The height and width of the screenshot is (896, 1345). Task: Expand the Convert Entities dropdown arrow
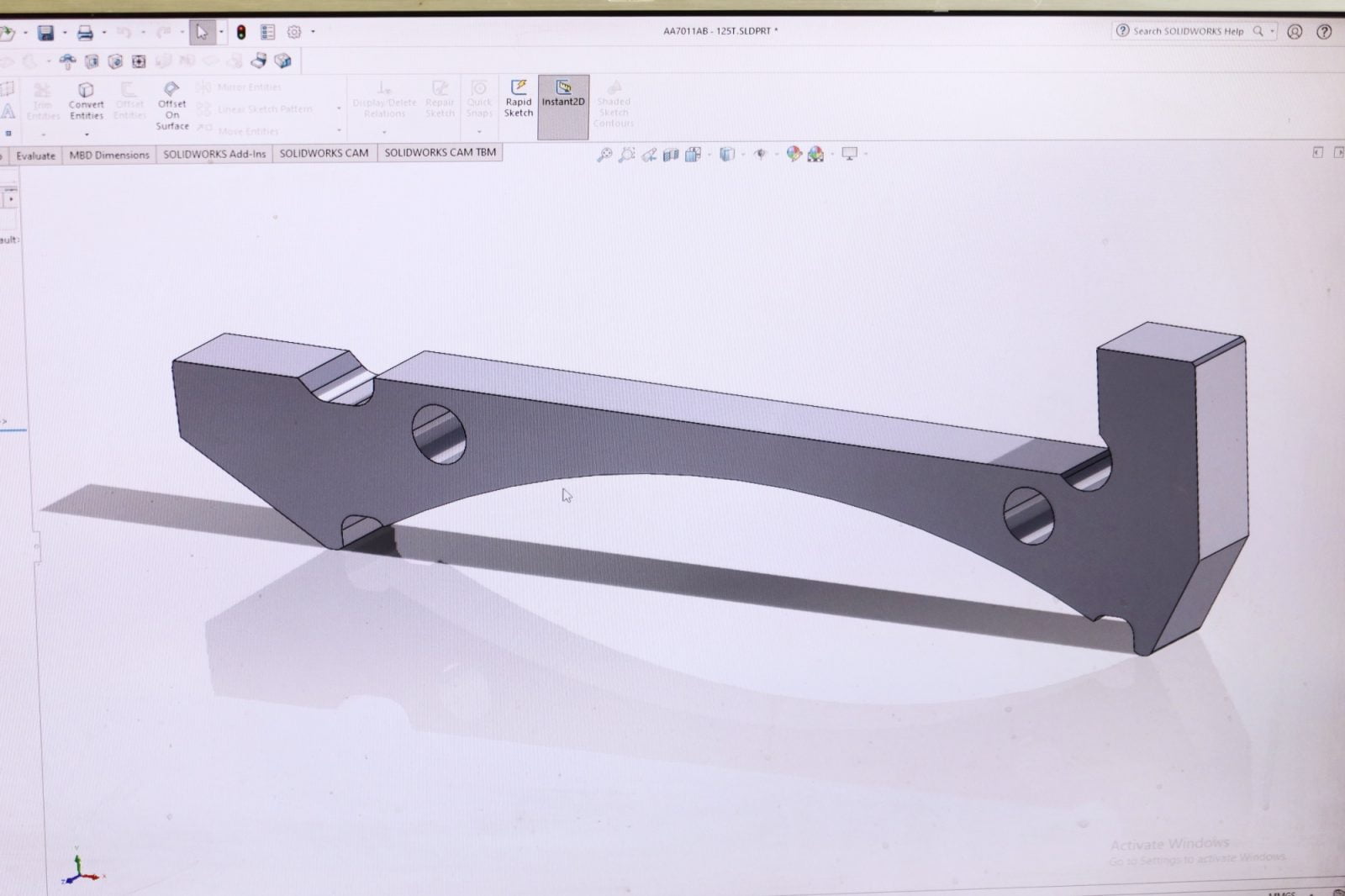tap(86, 134)
